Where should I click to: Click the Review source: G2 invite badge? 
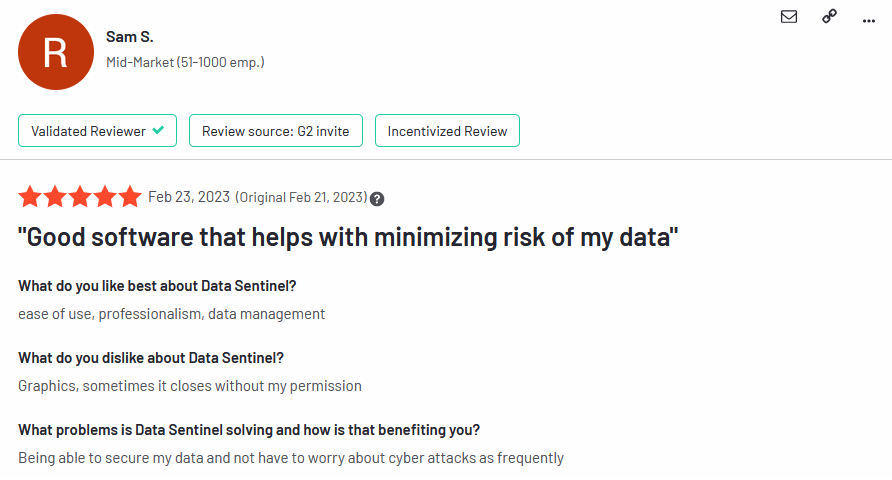click(275, 131)
